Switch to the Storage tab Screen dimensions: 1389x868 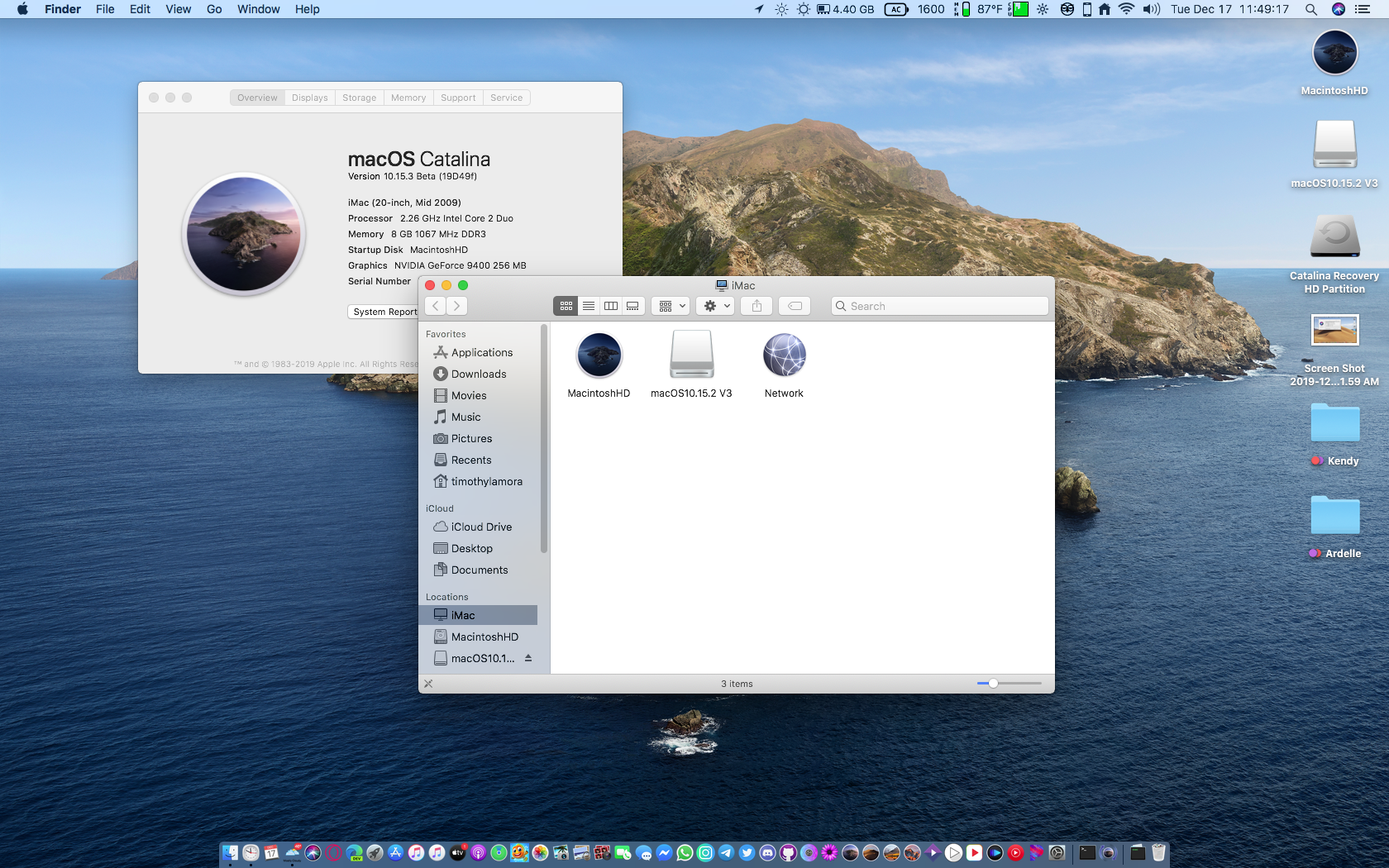(359, 98)
